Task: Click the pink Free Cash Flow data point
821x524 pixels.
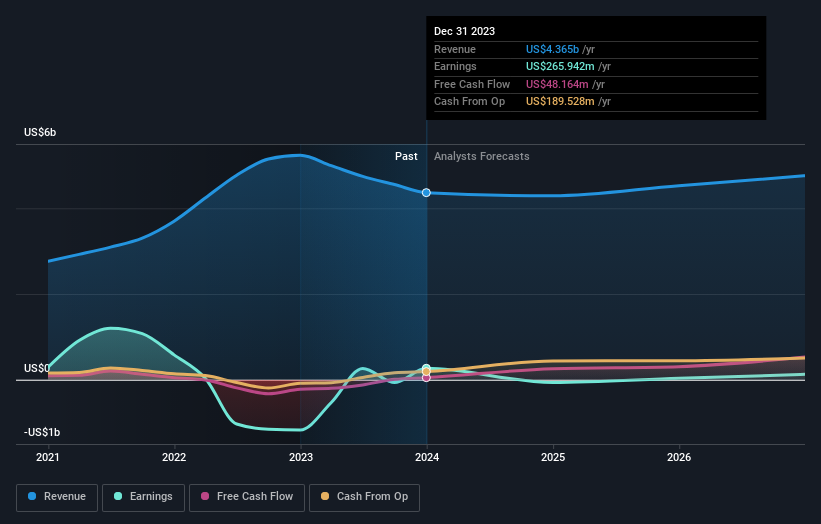Action: pyautogui.click(x=426, y=377)
